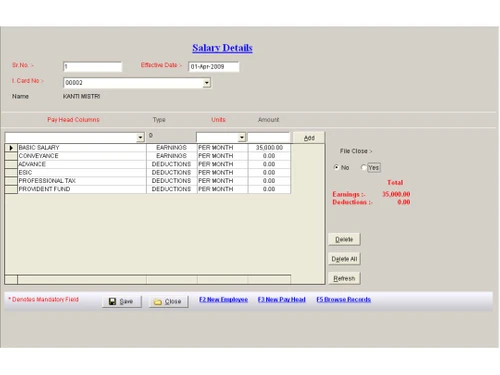The width and height of the screenshot is (500, 375).
Task: Click EARNINGS type in CONVEYANCE row
Action: click(171, 156)
